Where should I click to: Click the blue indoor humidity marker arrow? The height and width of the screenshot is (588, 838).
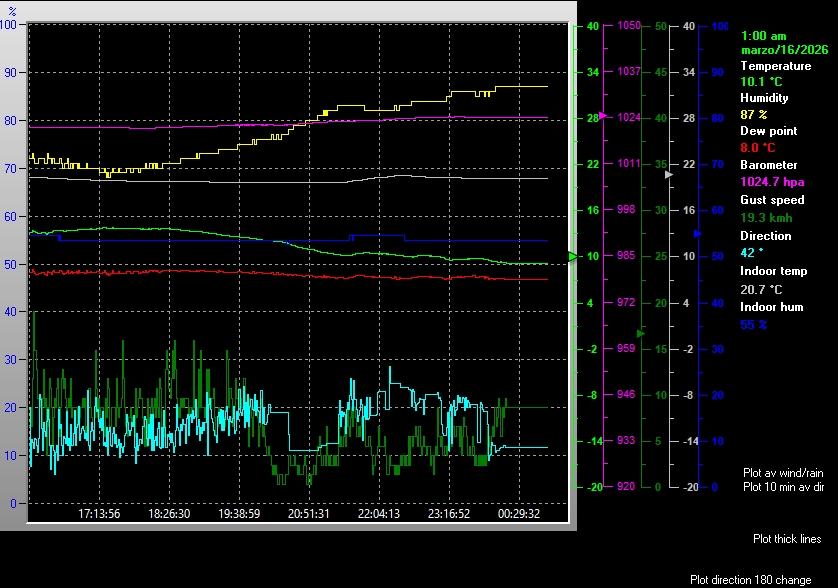point(697,233)
